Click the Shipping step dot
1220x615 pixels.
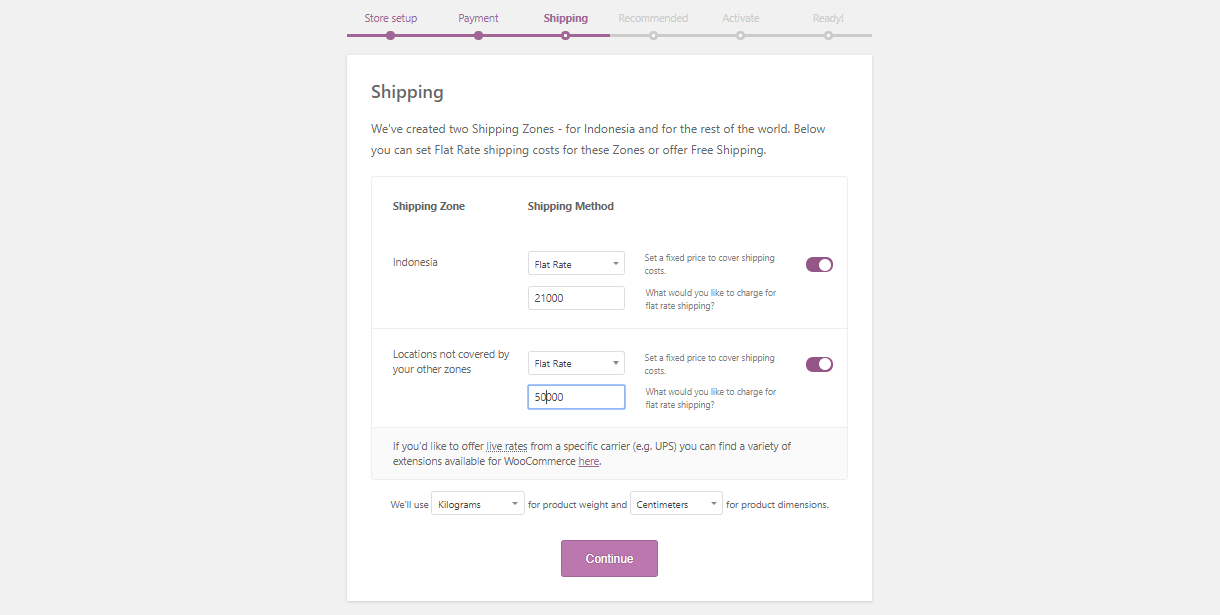[565, 36]
